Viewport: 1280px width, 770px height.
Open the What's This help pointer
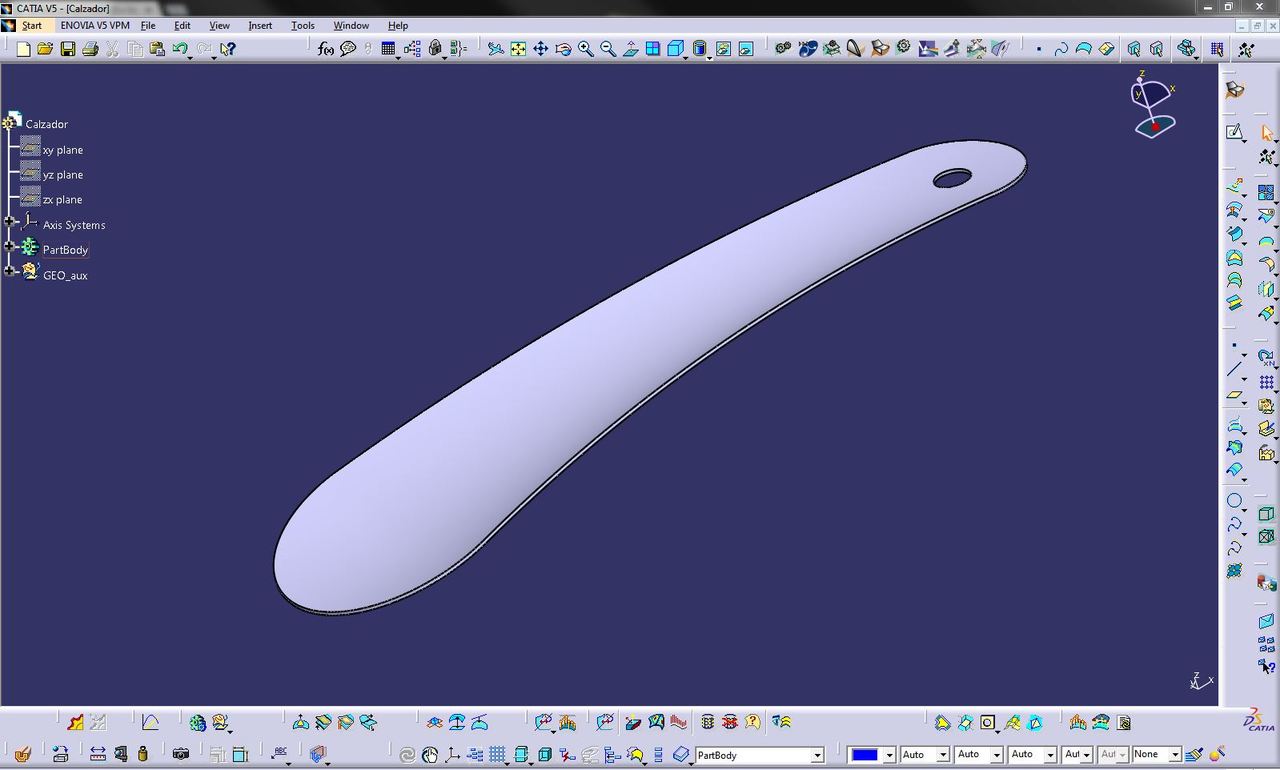[x=228, y=48]
